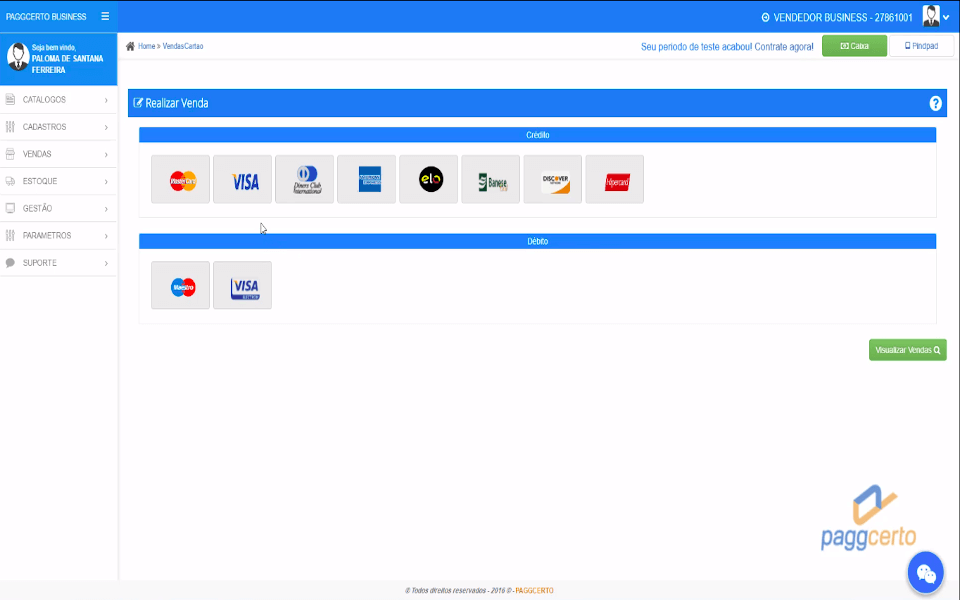The image size is (960, 600).
Task: Click the Crédito section header
Action: coord(538,135)
